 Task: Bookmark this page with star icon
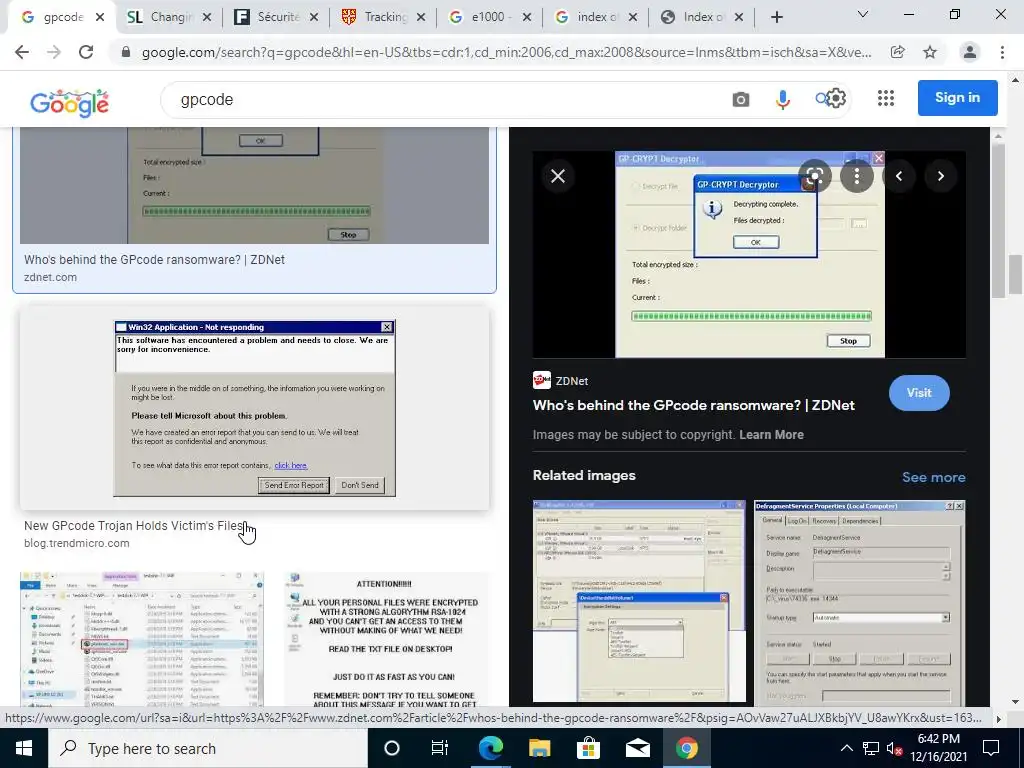[930, 52]
